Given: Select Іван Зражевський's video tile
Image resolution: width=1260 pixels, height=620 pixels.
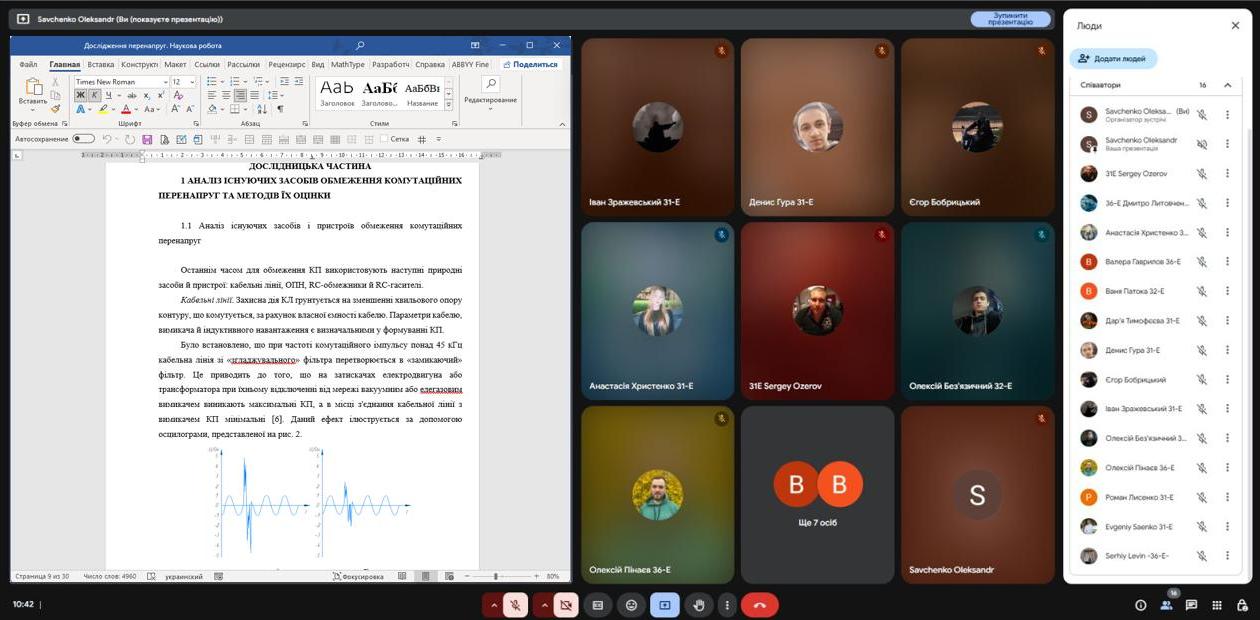Looking at the screenshot, I should (x=657, y=128).
